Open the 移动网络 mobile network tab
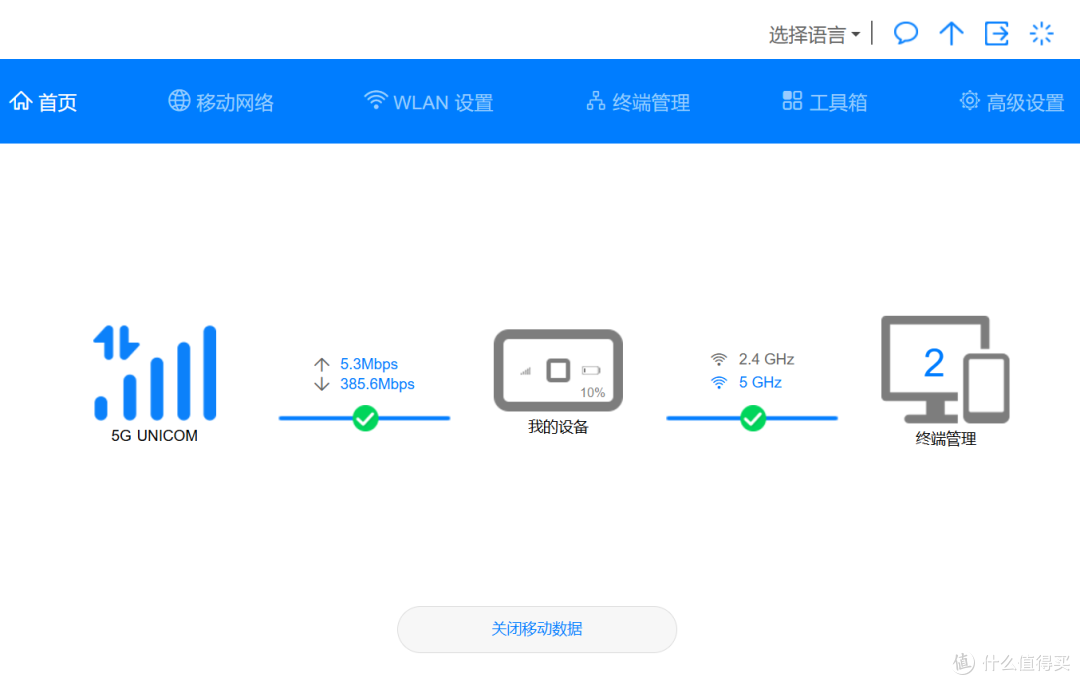1080x685 pixels. point(221,102)
